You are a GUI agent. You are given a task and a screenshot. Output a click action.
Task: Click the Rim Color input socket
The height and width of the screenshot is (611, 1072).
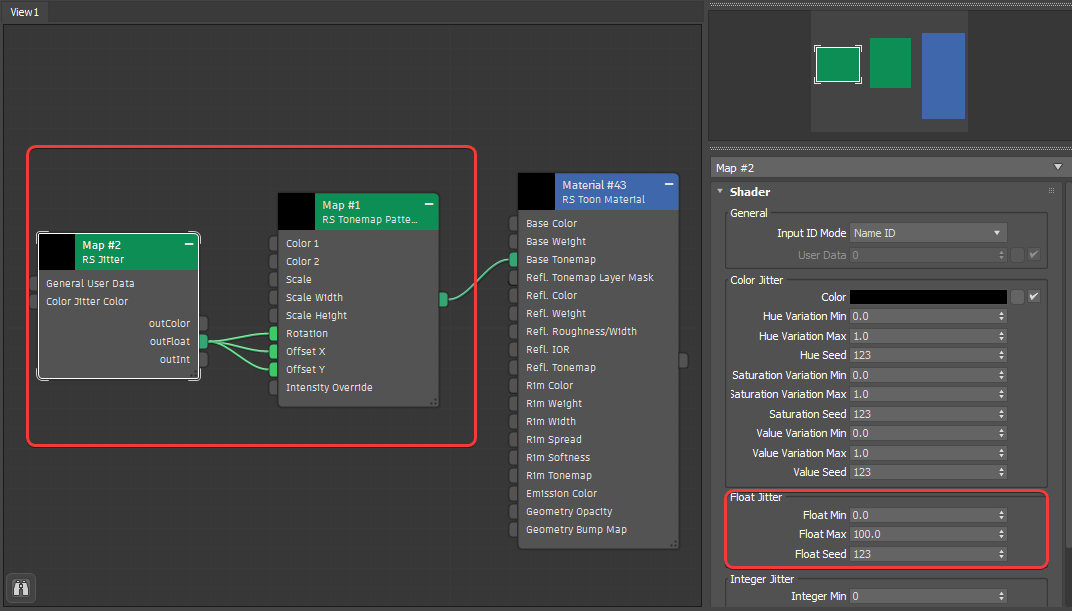click(513, 385)
